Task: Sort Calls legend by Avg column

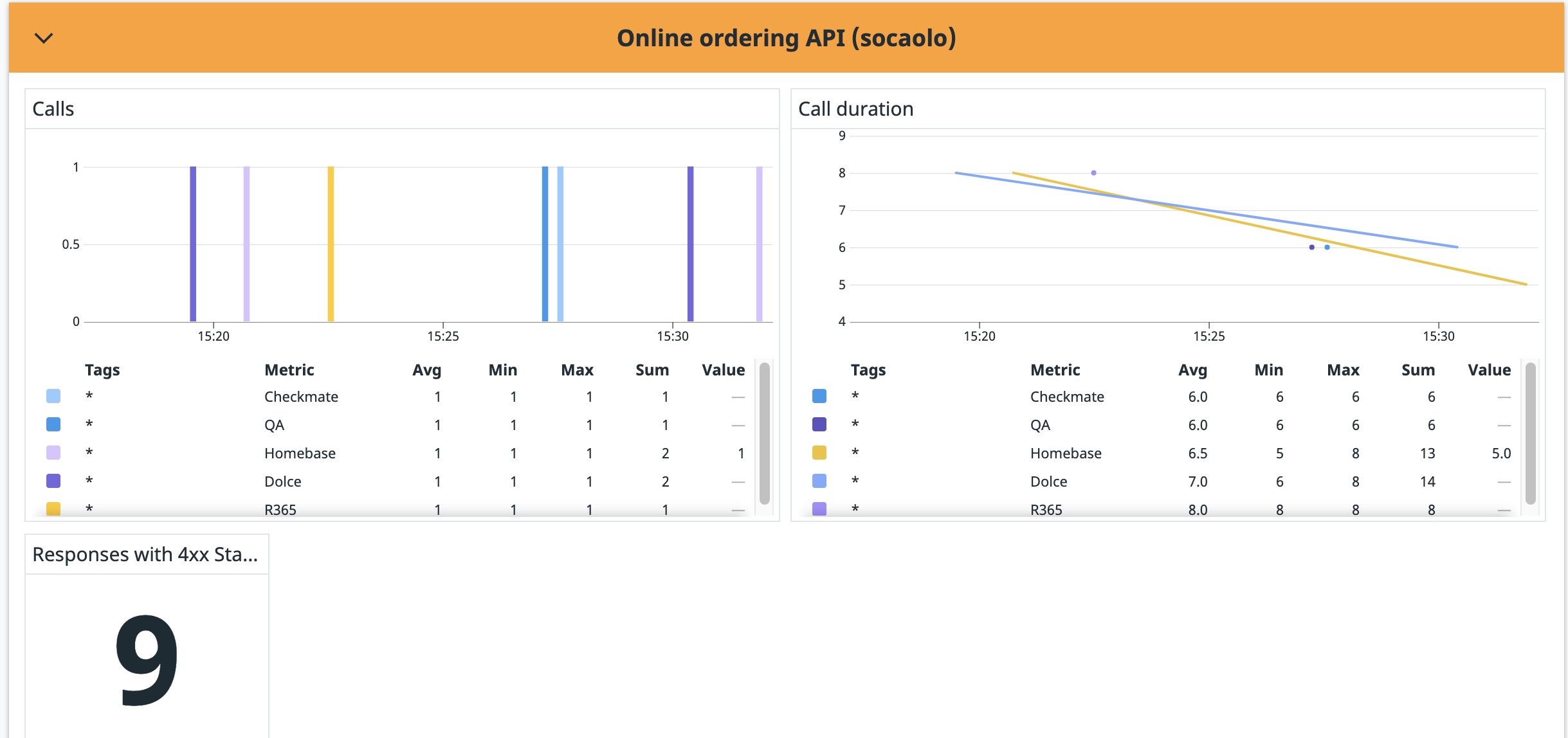Action: 427,370
